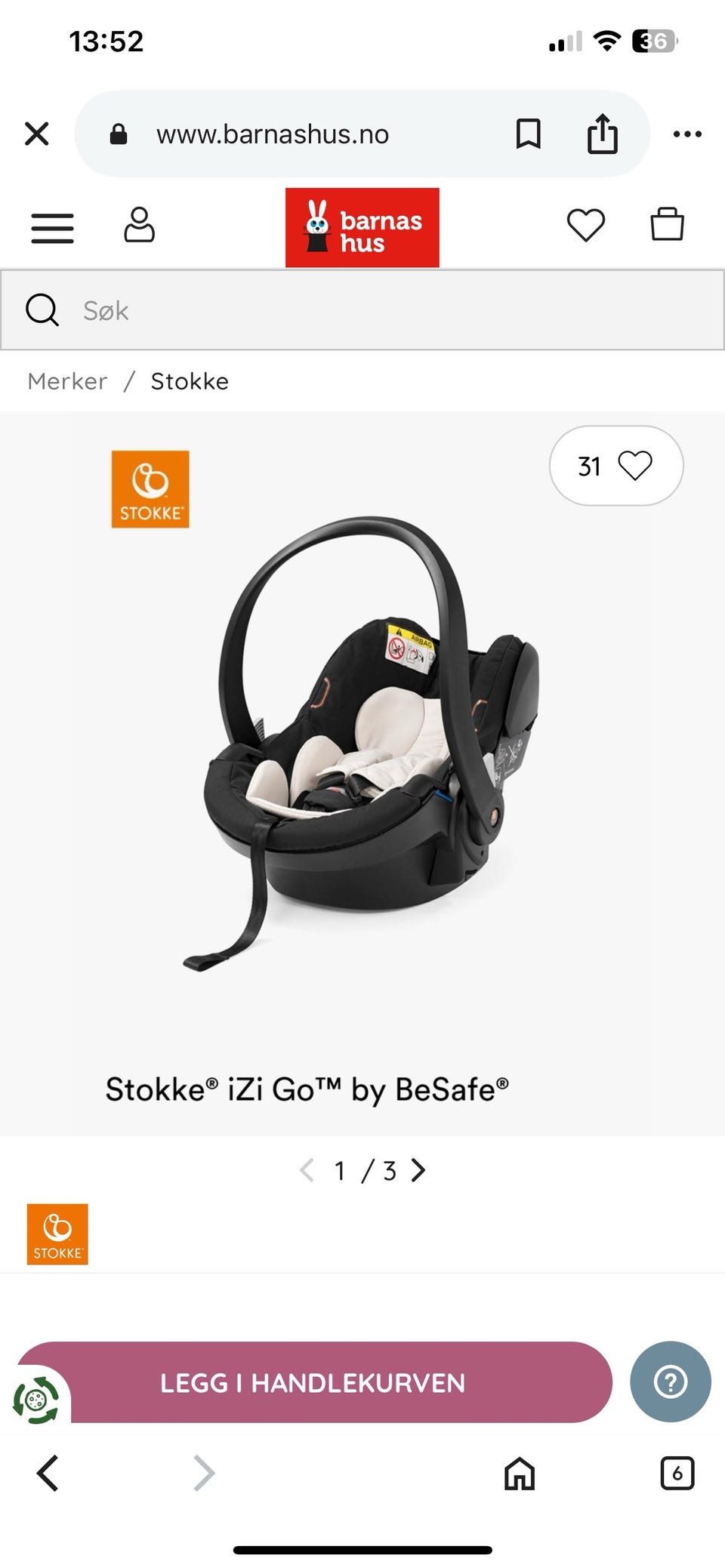725x1568 pixels.
Task: Open the user account icon
Action: (x=139, y=224)
